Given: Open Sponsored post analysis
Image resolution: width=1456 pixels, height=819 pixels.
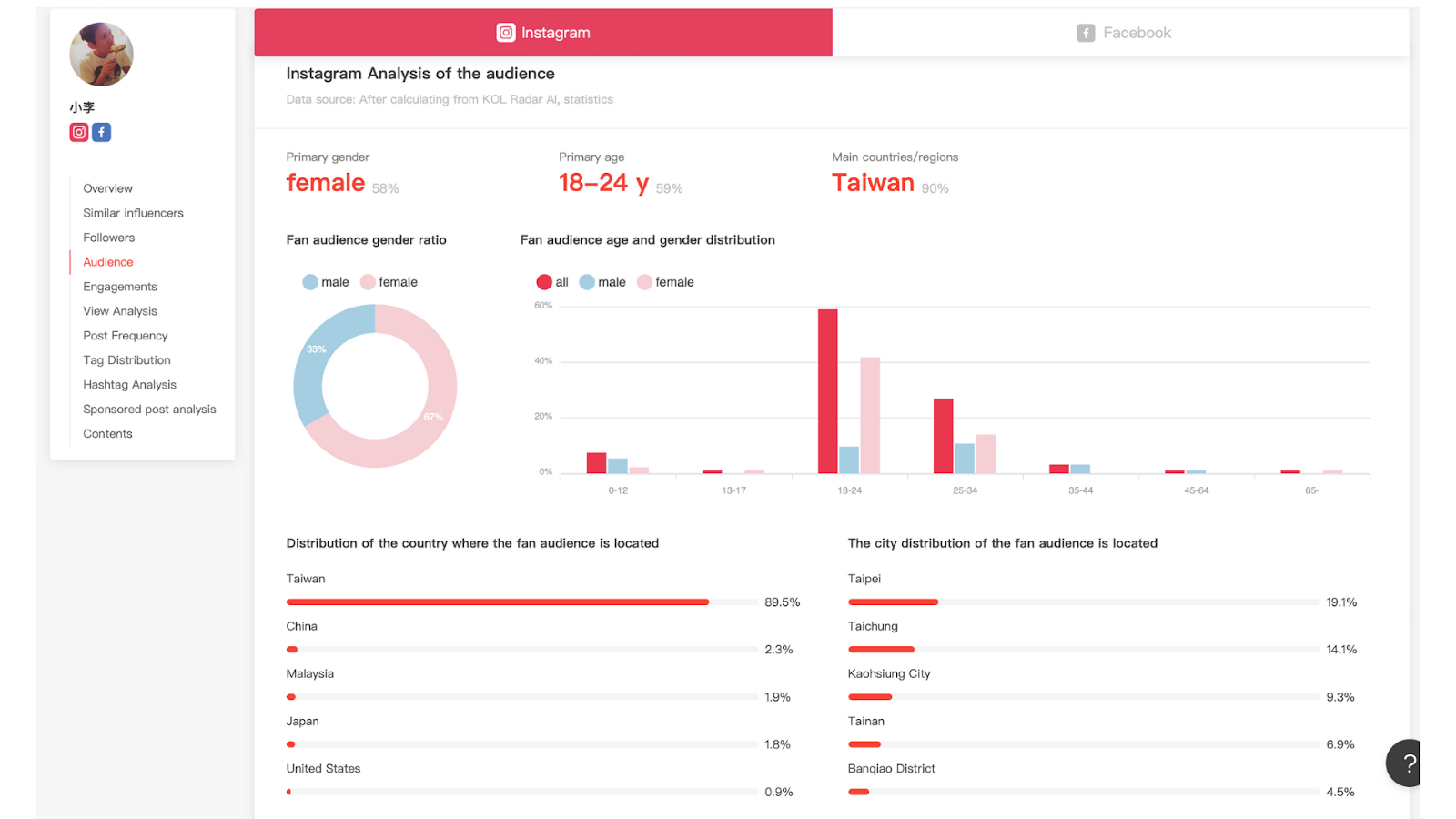Looking at the screenshot, I should [x=149, y=409].
